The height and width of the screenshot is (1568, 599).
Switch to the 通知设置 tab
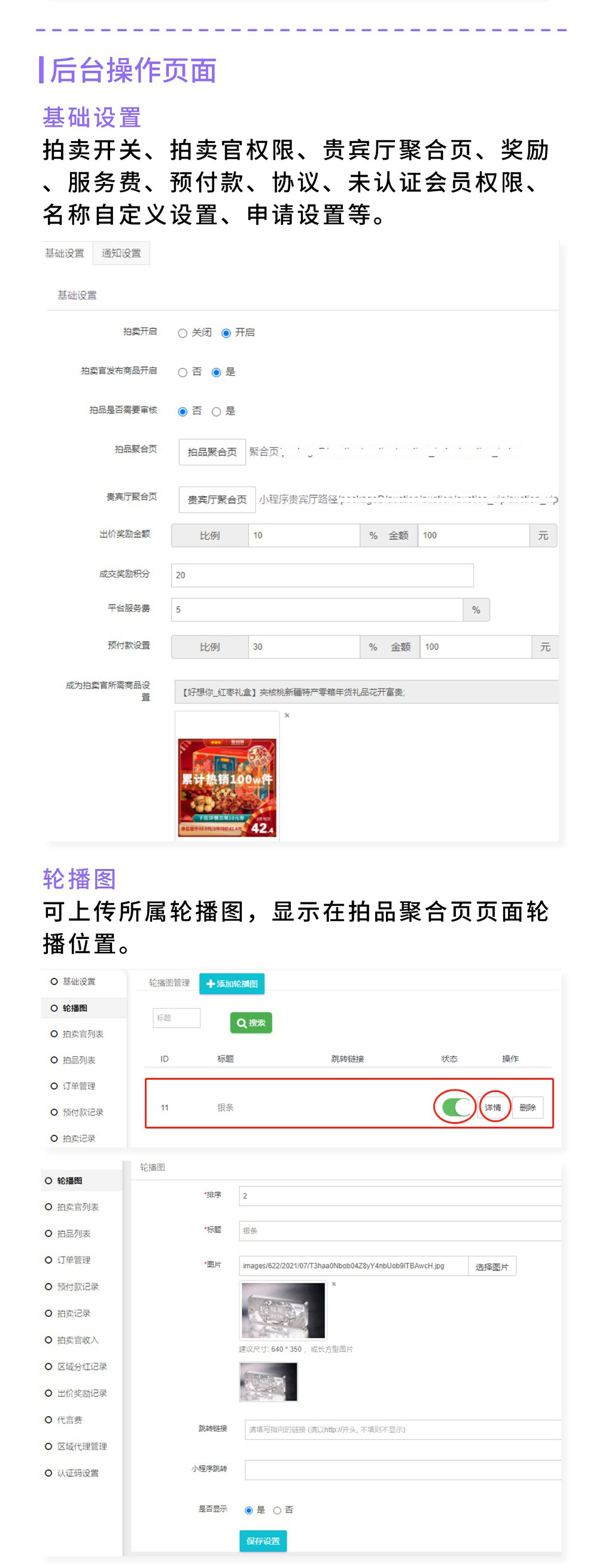point(121,253)
